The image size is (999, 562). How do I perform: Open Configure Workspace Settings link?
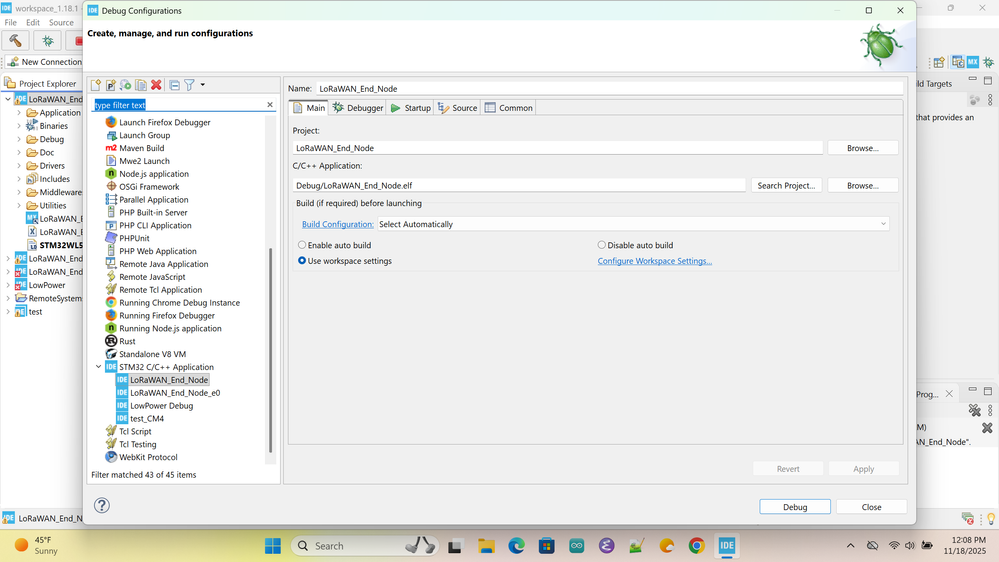click(654, 261)
